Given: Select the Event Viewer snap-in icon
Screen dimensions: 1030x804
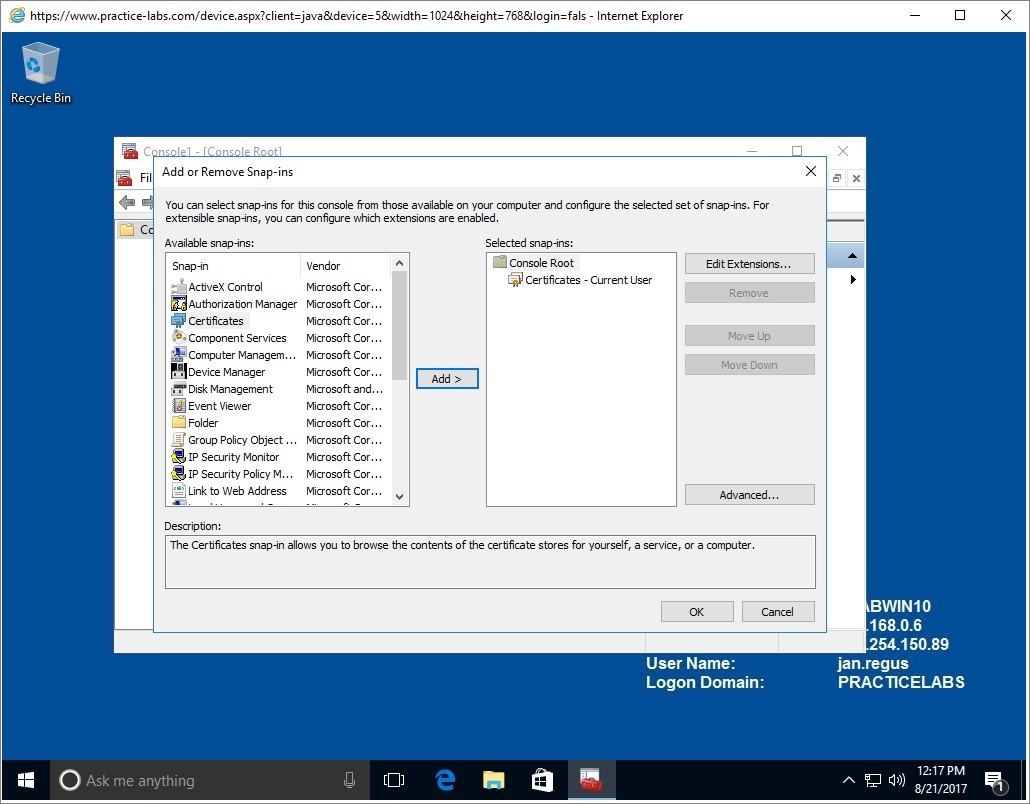Looking at the screenshot, I should (x=178, y=406).
